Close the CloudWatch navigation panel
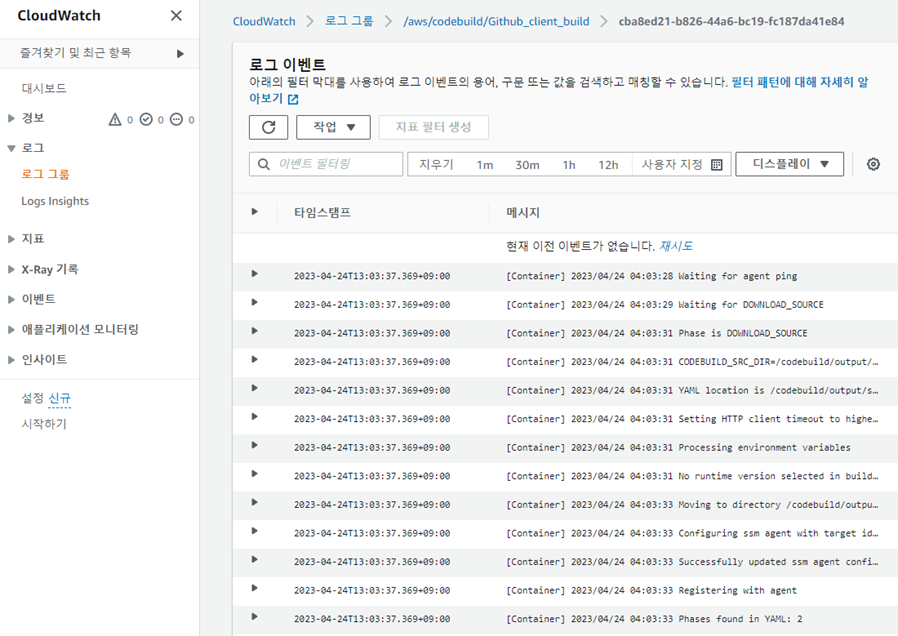This screenshot has height=636, width=898. pyautogui.click(x=176, y=15)
